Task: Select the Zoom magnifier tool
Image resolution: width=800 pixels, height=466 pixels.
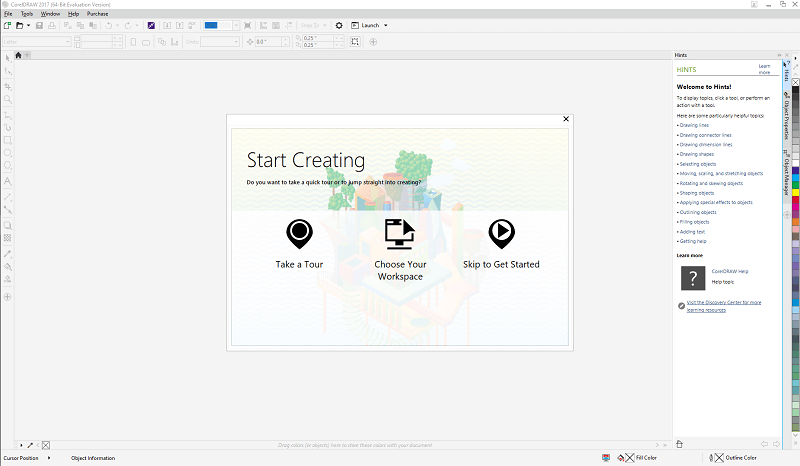Action: tap(8, 99)
